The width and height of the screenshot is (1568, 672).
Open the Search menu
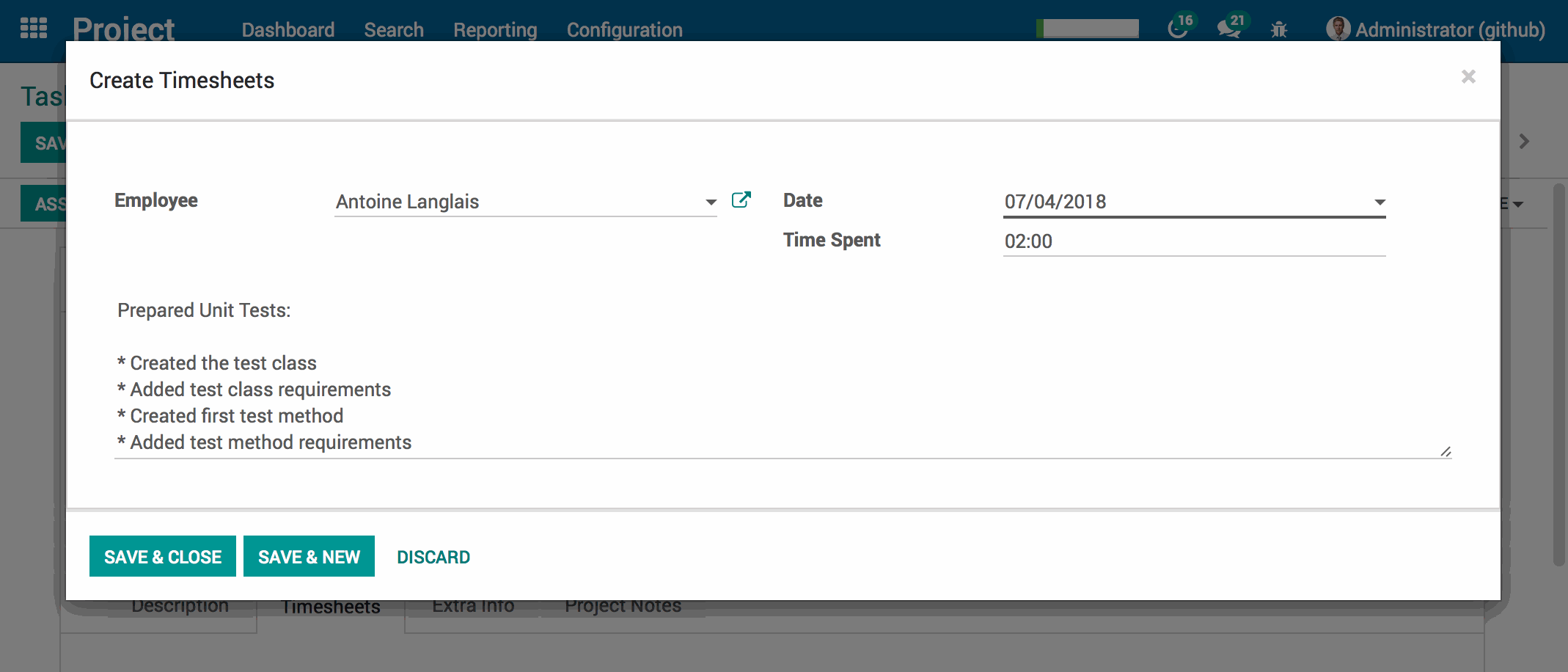pos(394,30)
